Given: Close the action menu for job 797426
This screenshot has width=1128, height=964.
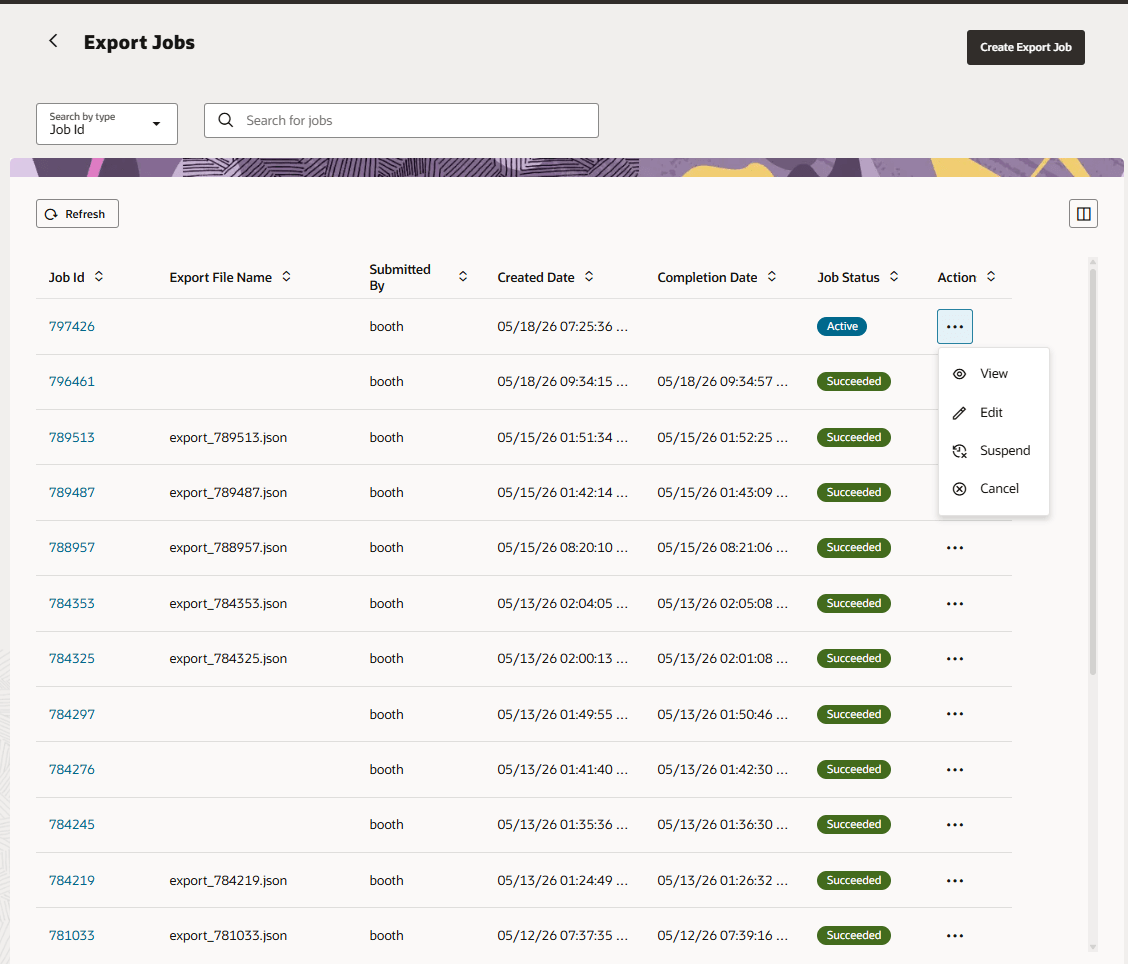Looking at the screenshot, I should (x=955, y=327).
